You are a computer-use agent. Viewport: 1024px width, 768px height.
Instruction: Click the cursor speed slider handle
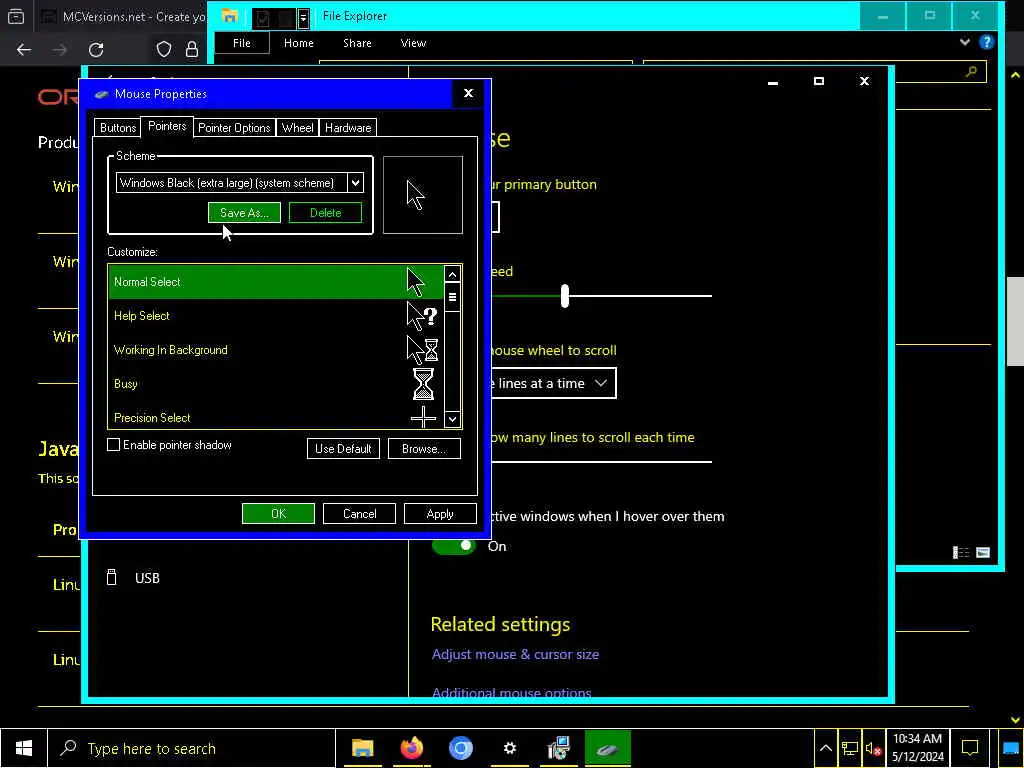565,296
